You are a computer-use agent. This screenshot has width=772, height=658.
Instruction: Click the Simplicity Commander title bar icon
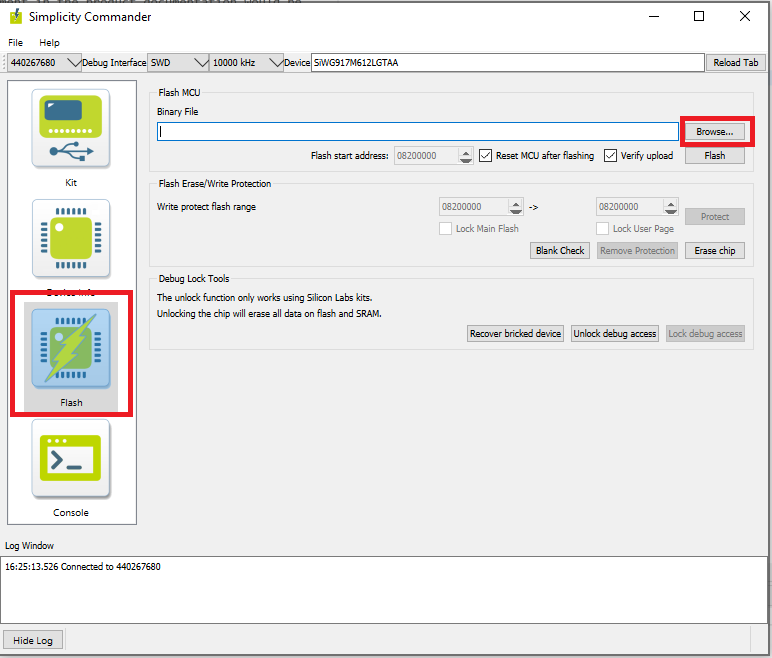16,17
